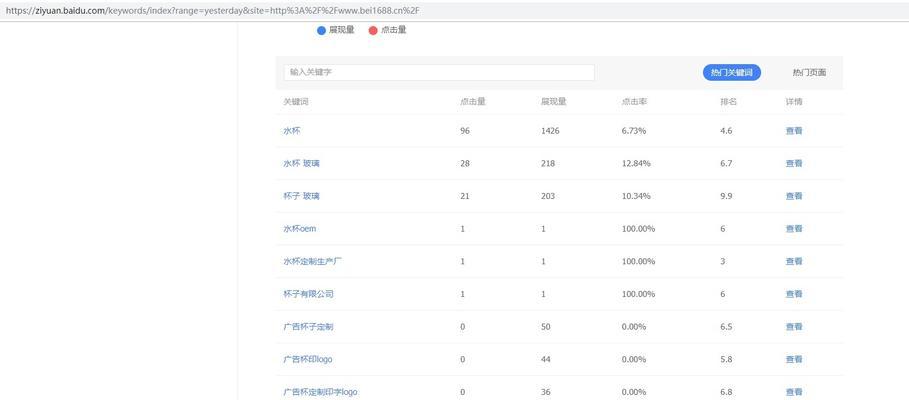Click 查看 in the 水杯定制生产厂 row
The width and height of the screenshot is (909, 400).
click(x=794, y=261)
